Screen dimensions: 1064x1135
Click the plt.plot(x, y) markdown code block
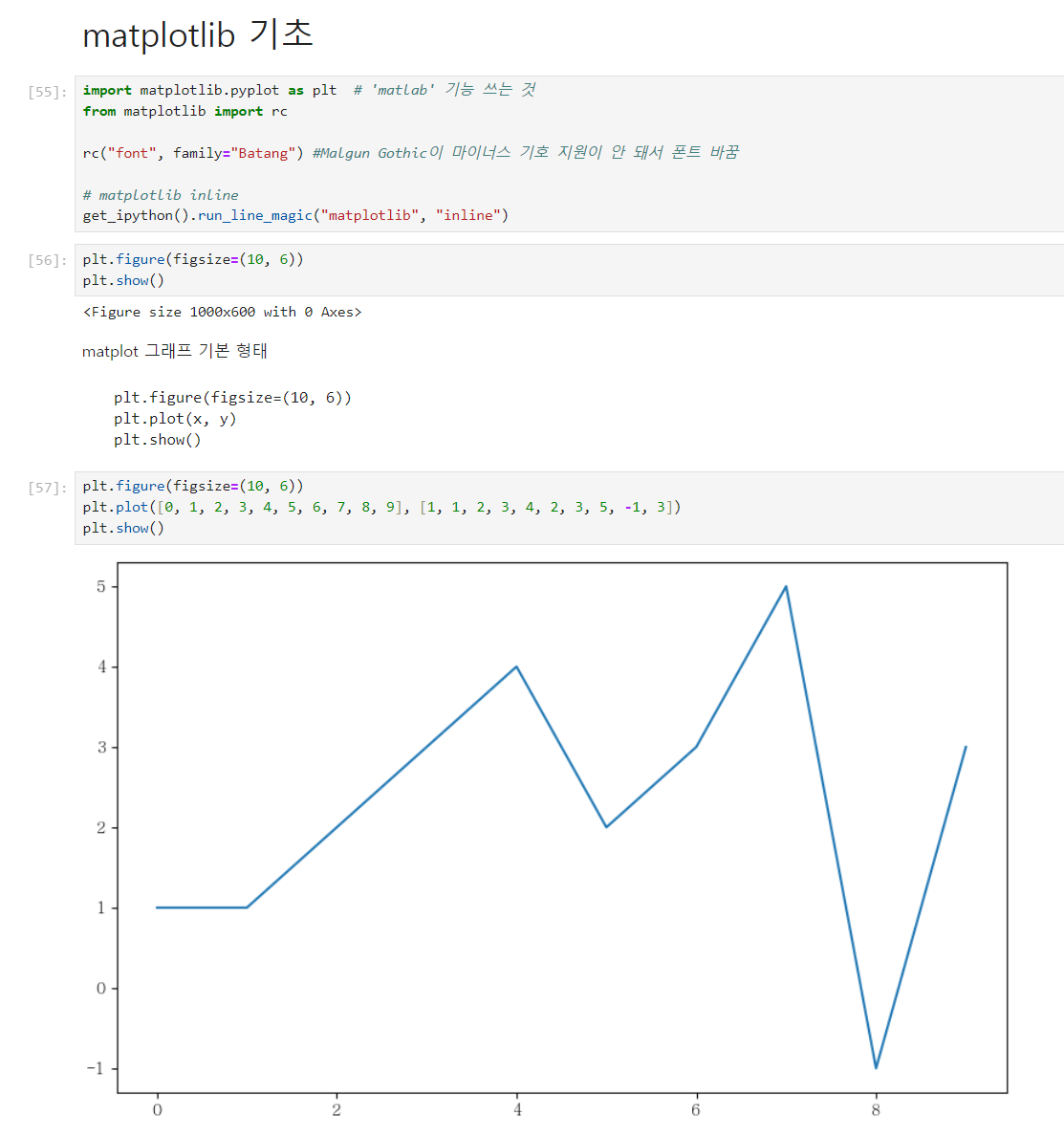click(x=231, y=419)
